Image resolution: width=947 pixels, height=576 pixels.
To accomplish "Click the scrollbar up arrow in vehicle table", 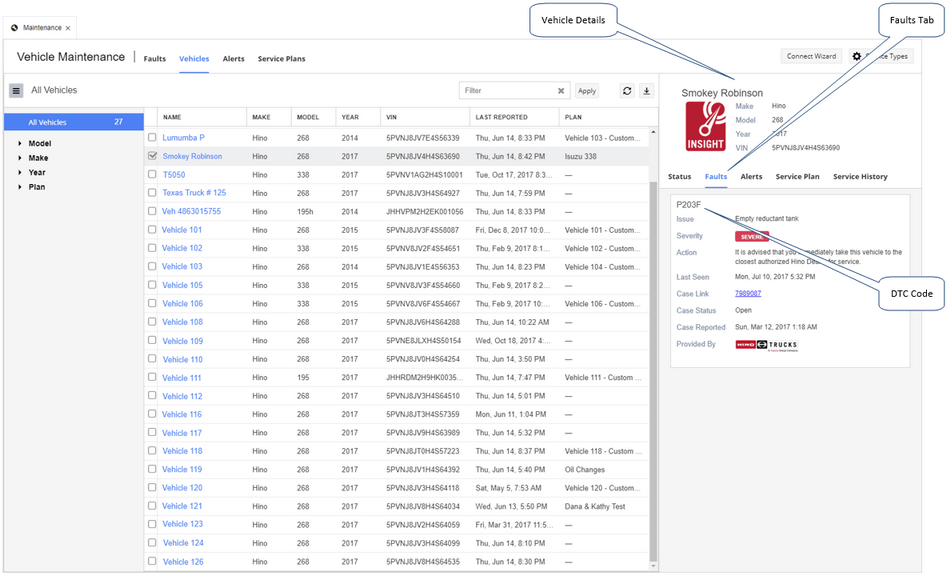I will point(653,132).
